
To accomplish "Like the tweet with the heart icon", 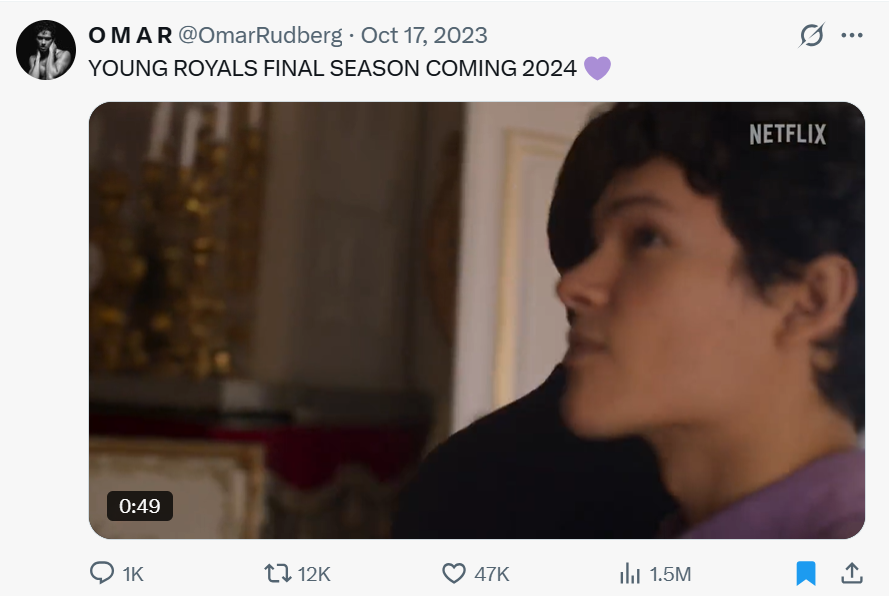I will [x=454, y=573].
